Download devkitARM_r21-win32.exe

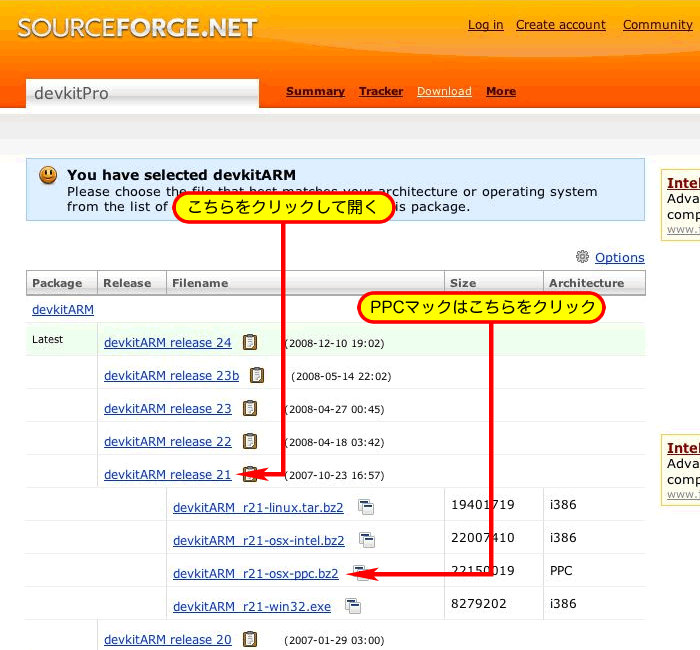tap(252, 607)
